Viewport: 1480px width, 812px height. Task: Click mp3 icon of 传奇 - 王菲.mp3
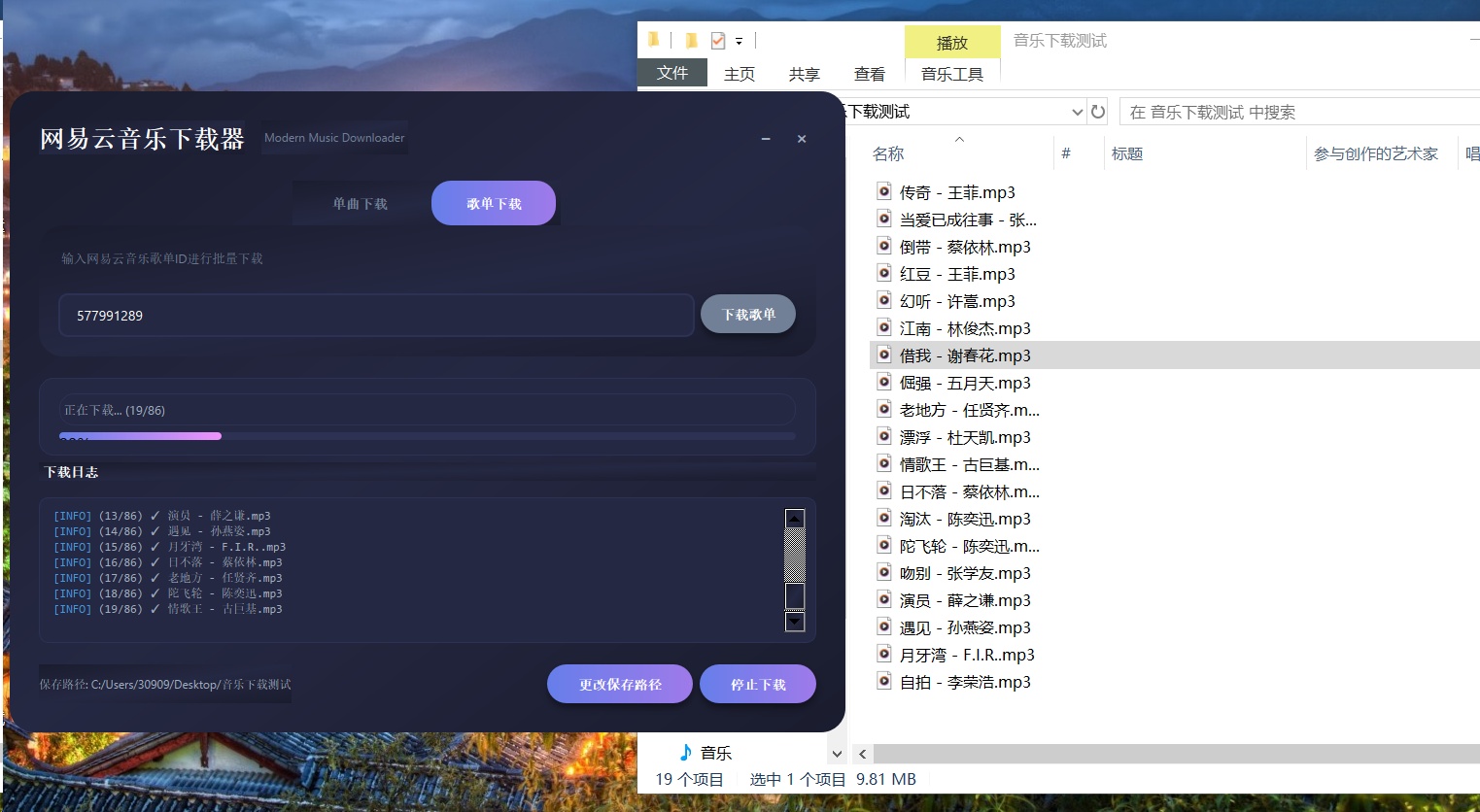coord(884,191)
